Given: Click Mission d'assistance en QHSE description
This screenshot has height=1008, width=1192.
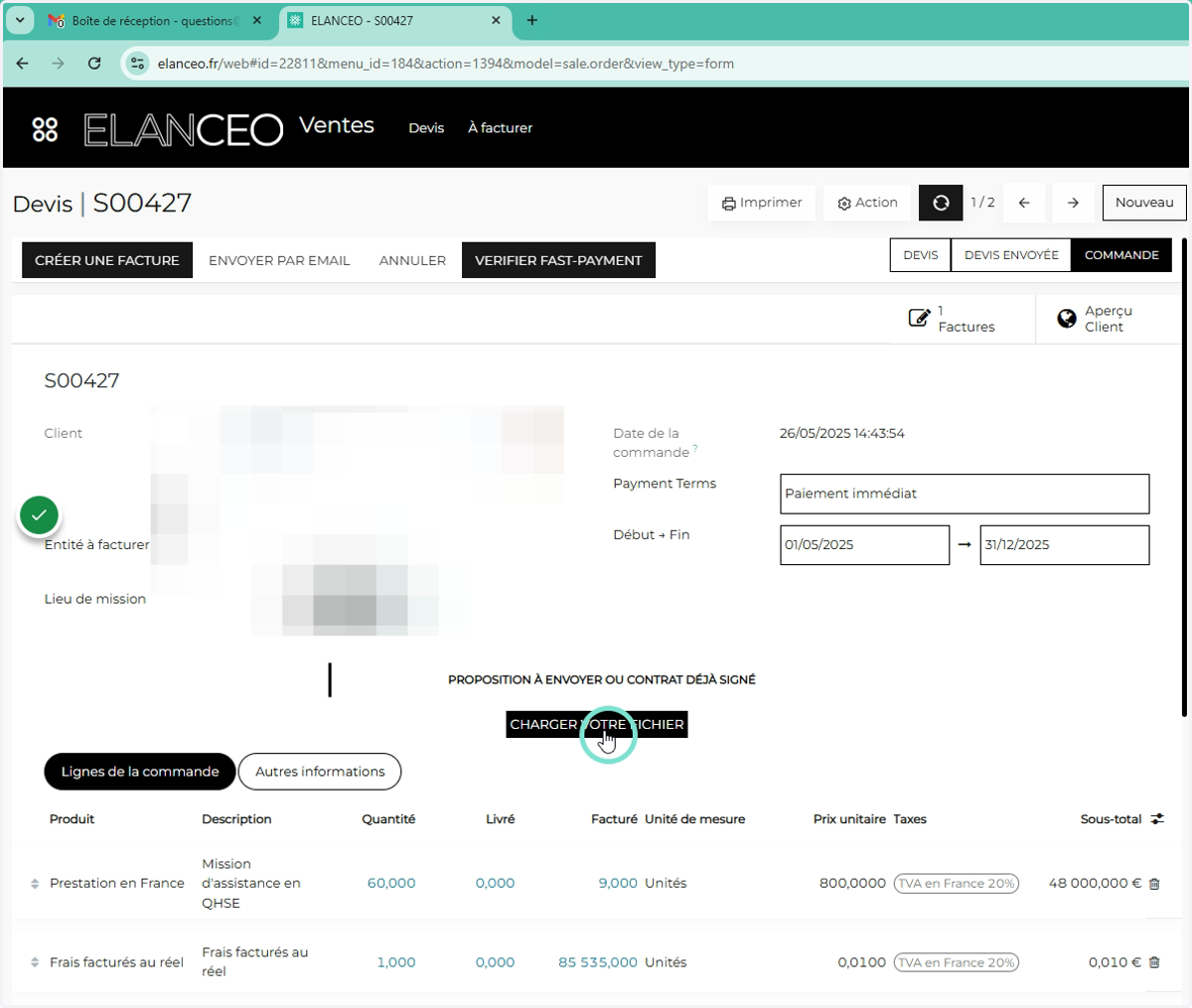Looking at the screenshot, I should [251, 884].
